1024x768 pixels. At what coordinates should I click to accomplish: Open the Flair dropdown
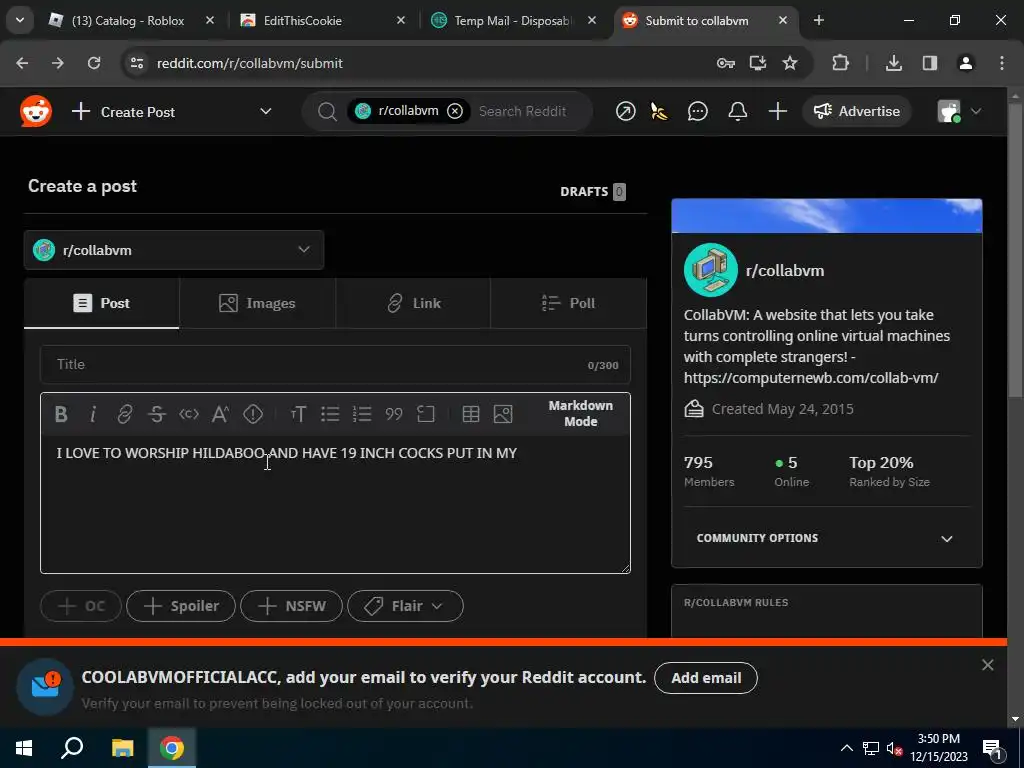pos(405,606)
